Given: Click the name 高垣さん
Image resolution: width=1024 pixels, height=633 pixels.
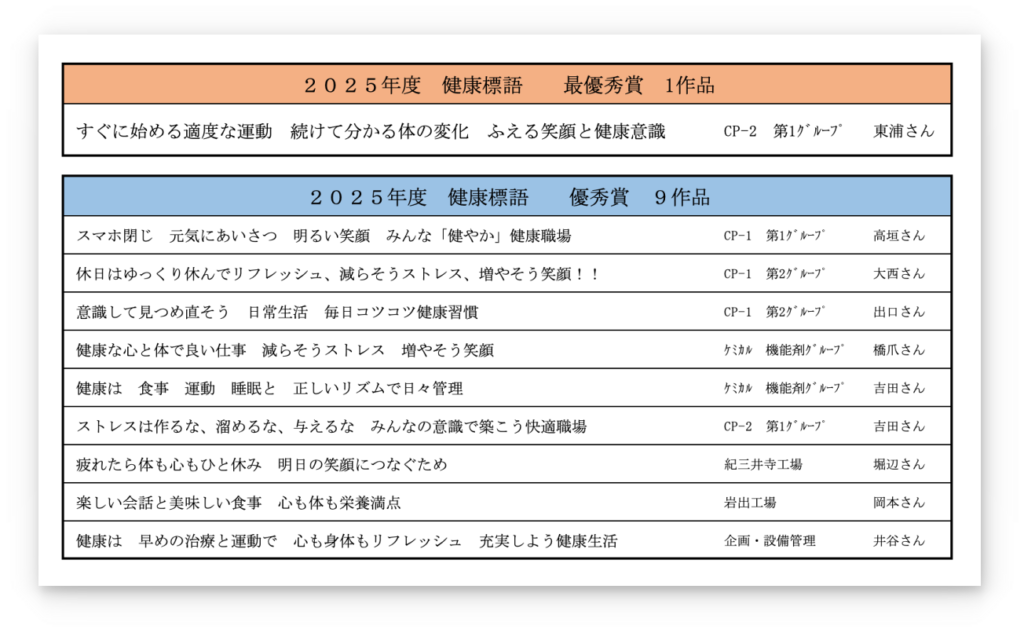Looking at the screenshot, I should click(x=898, y=236).
